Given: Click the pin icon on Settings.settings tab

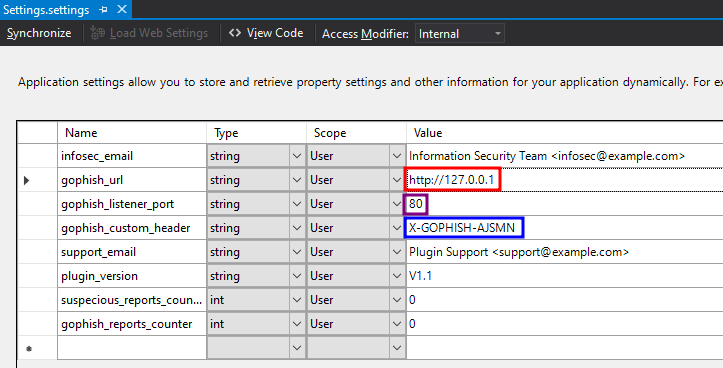Looking at the screenshot, I should point(103,10).
